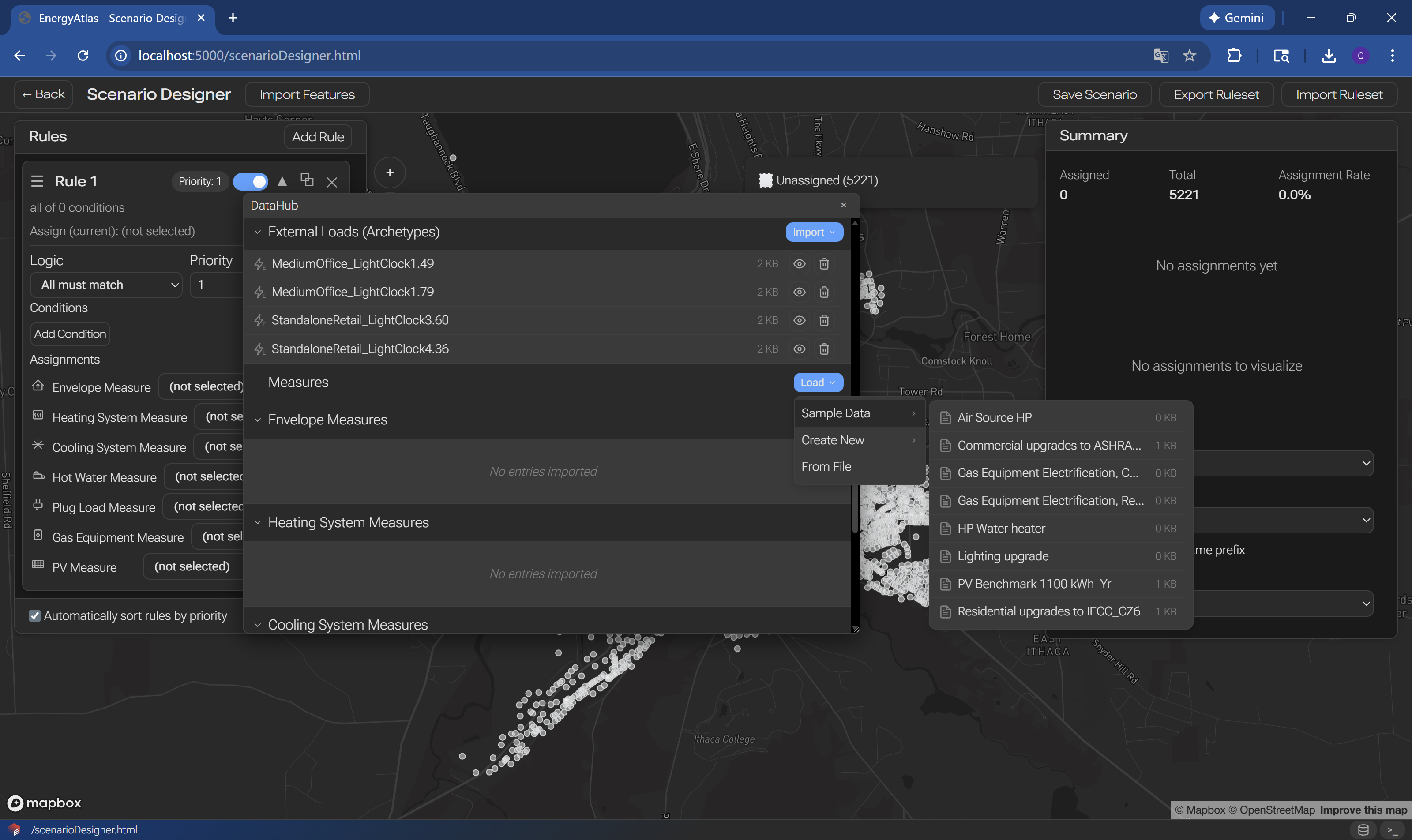Image resolution: width=1412 pixels, height=840 pixels.
Task: Choose From File in Load menu
Action: pyautogui.click(x=826, y=466)
